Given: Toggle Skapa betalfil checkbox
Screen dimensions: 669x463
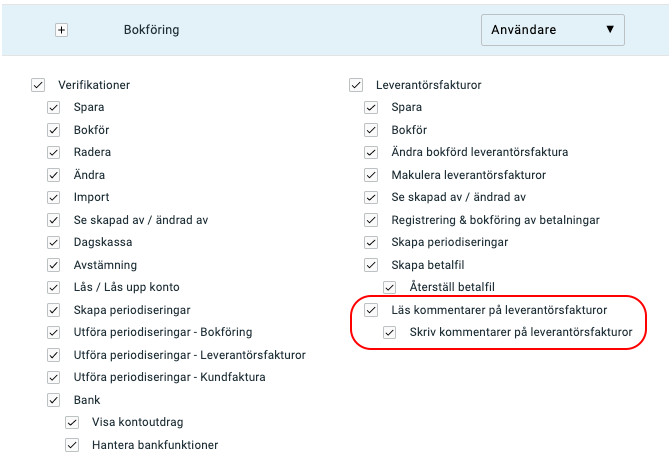Looking at the screenshot, I should 371,265.
